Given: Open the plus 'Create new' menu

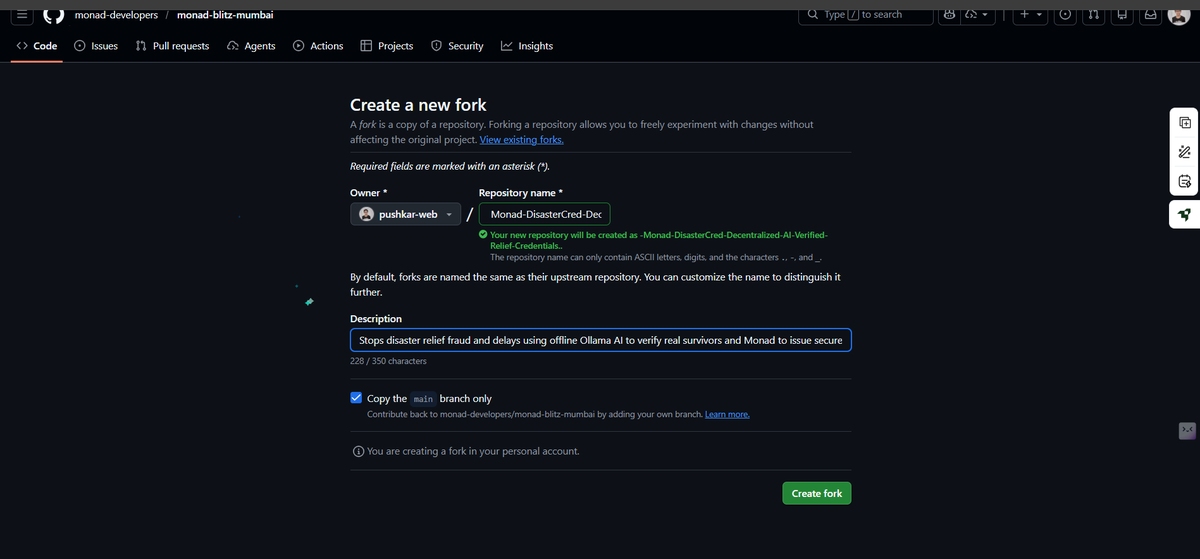Looking at the screenshot, I should point(1032,15).
